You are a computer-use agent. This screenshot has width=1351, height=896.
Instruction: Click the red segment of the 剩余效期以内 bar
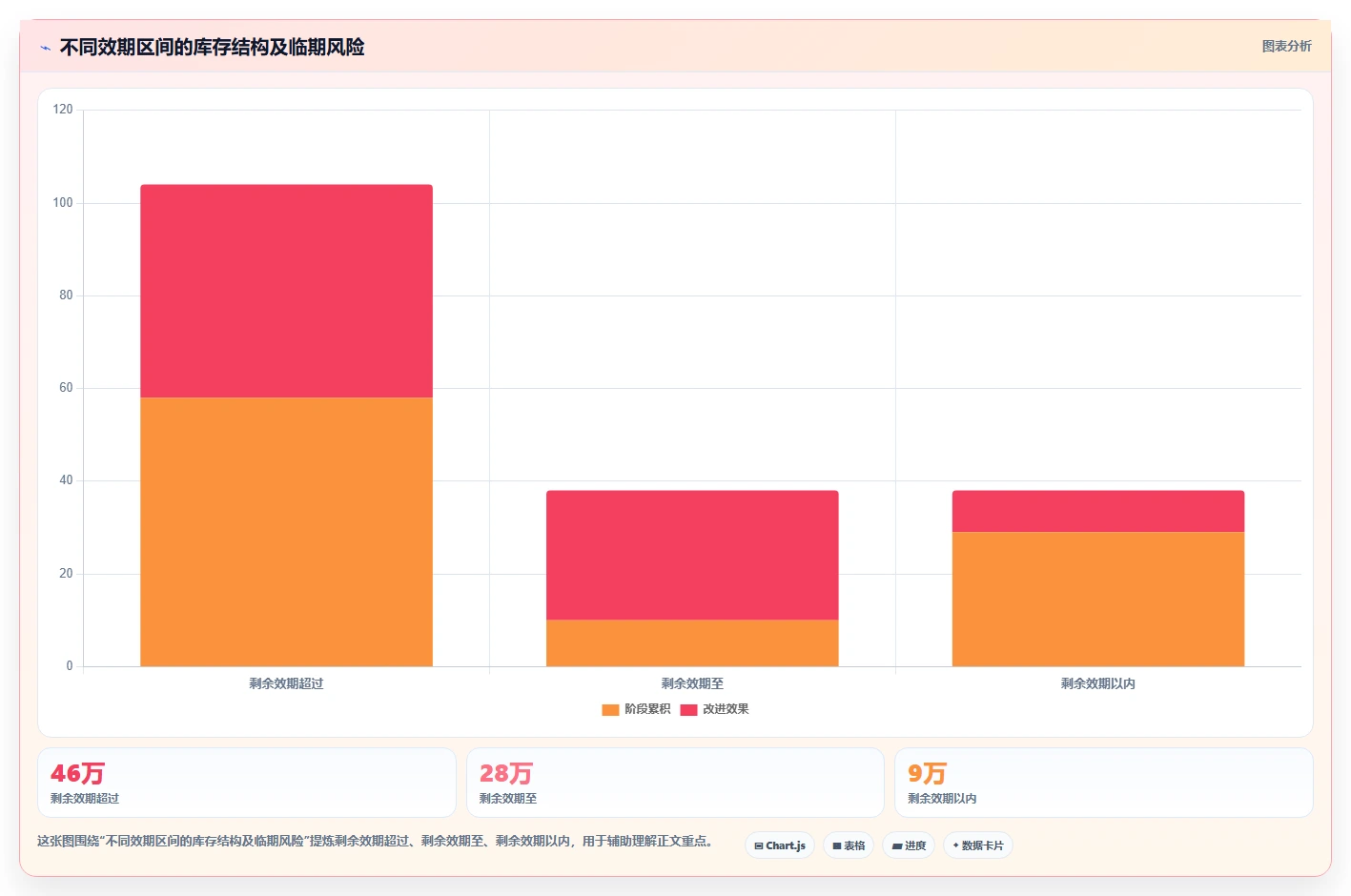coord(1098,511)
